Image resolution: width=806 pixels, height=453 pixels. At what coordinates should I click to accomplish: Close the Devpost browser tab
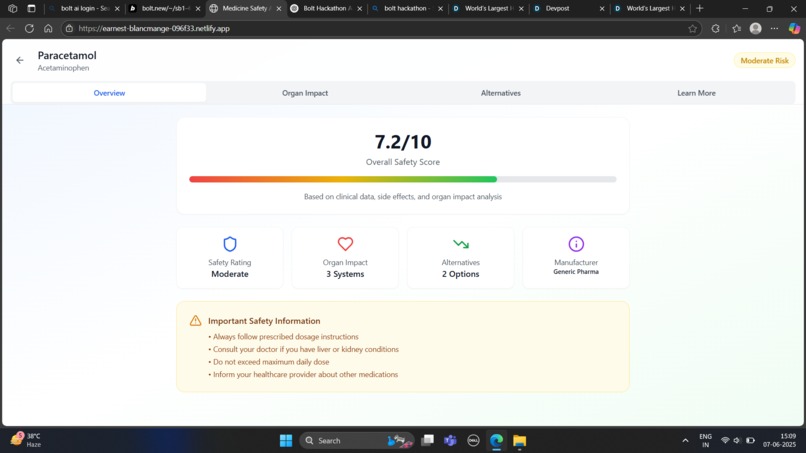pyautogui.click(x=602, y=9)
